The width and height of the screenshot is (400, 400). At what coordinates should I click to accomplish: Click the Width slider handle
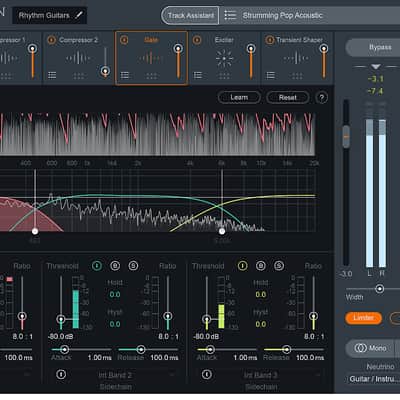click(x=379, y=289)
